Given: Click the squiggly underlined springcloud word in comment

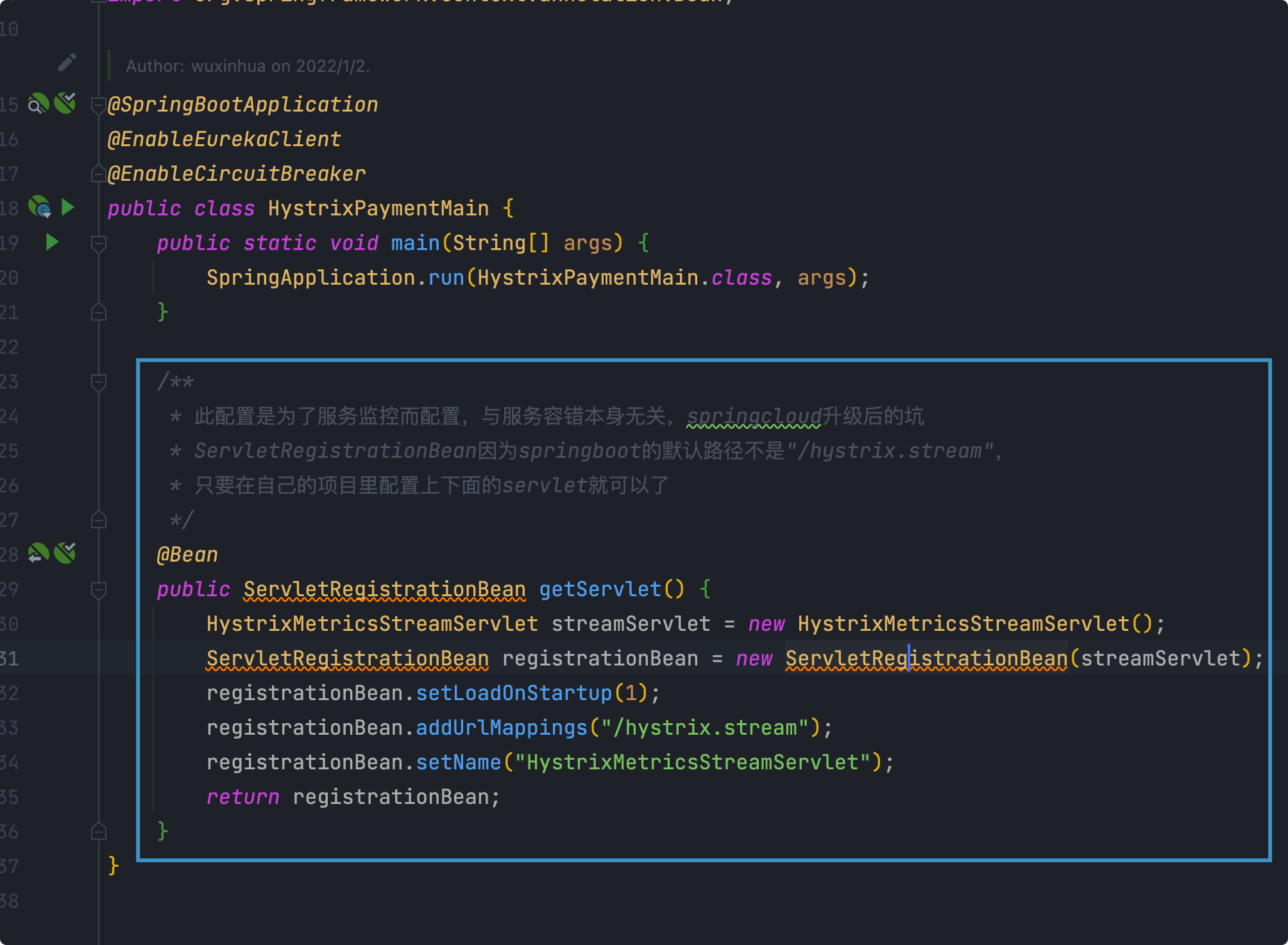Looking at the screenshot, I should coord(754,417).
